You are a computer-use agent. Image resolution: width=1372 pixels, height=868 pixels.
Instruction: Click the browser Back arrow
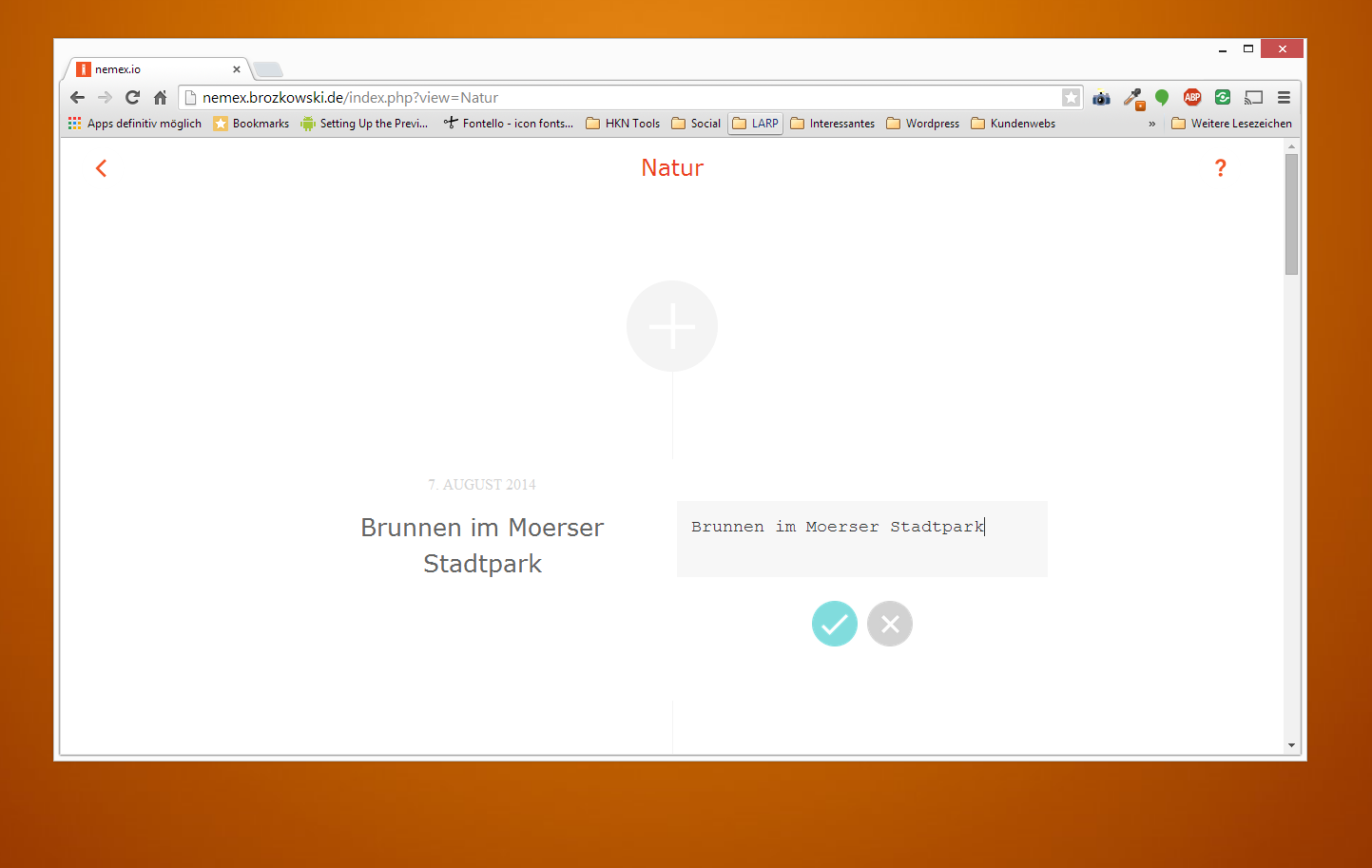(x=78, y=97)
